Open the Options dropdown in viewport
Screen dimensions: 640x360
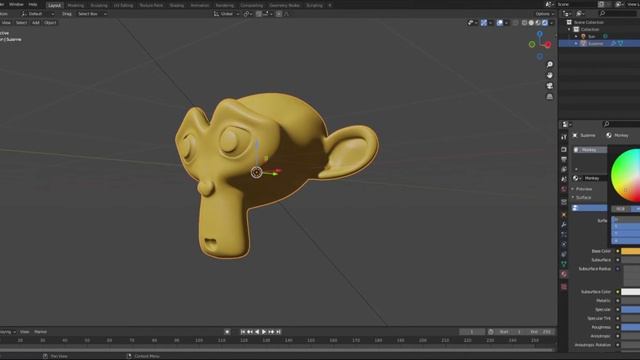[545, 14]
